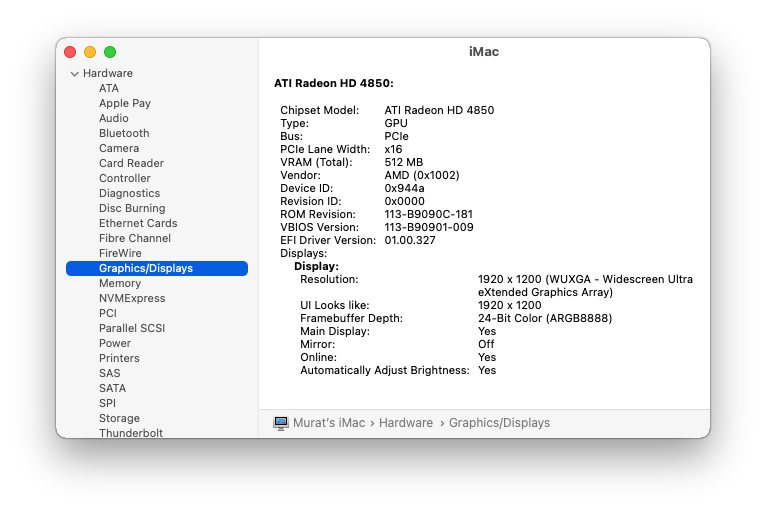Click the Mirror value Off
The width and height of the screenshot is (766, 512).
tap(486, 344)
